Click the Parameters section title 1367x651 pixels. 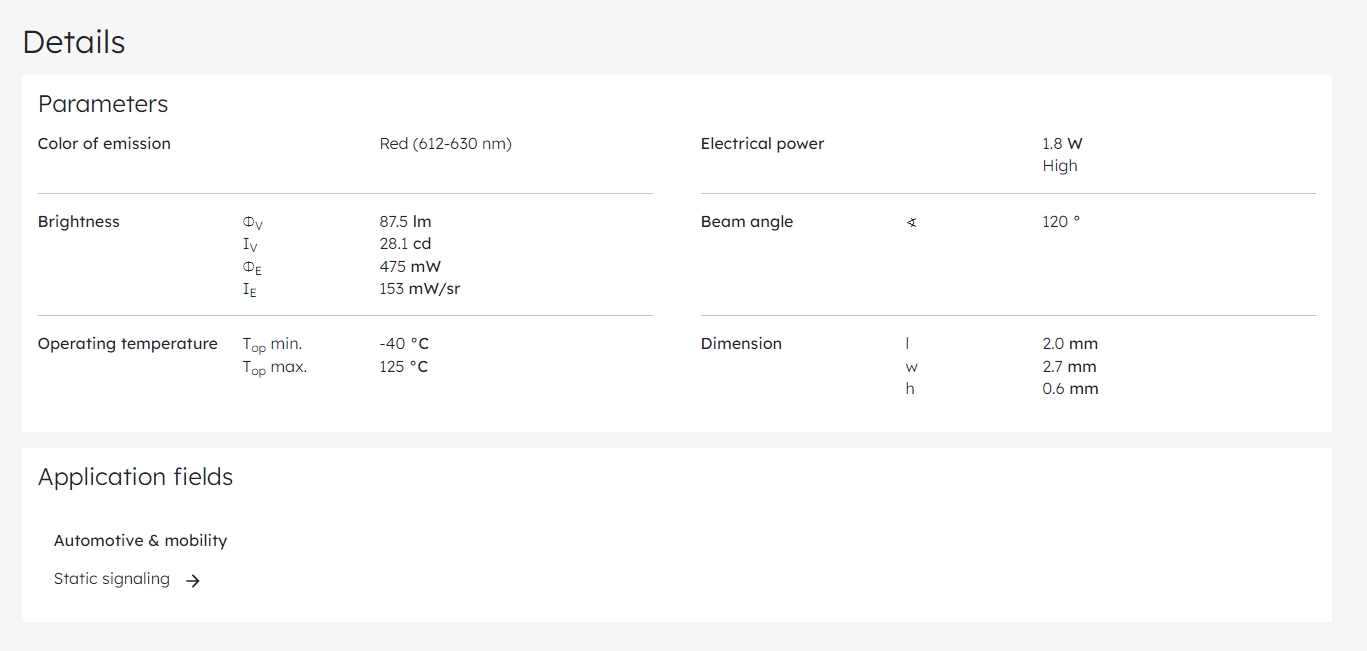103,104
